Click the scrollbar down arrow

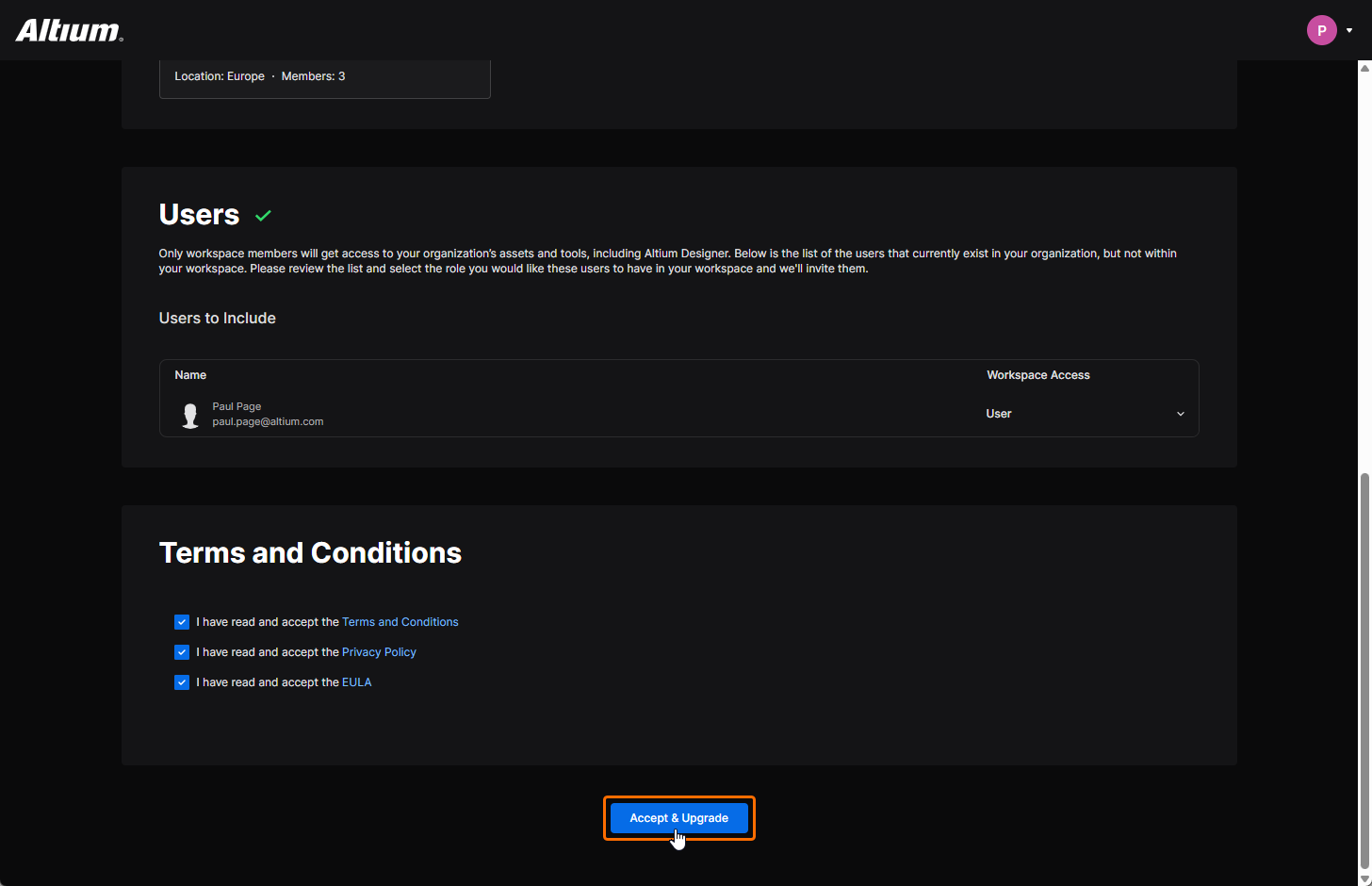click(1364, 879)
